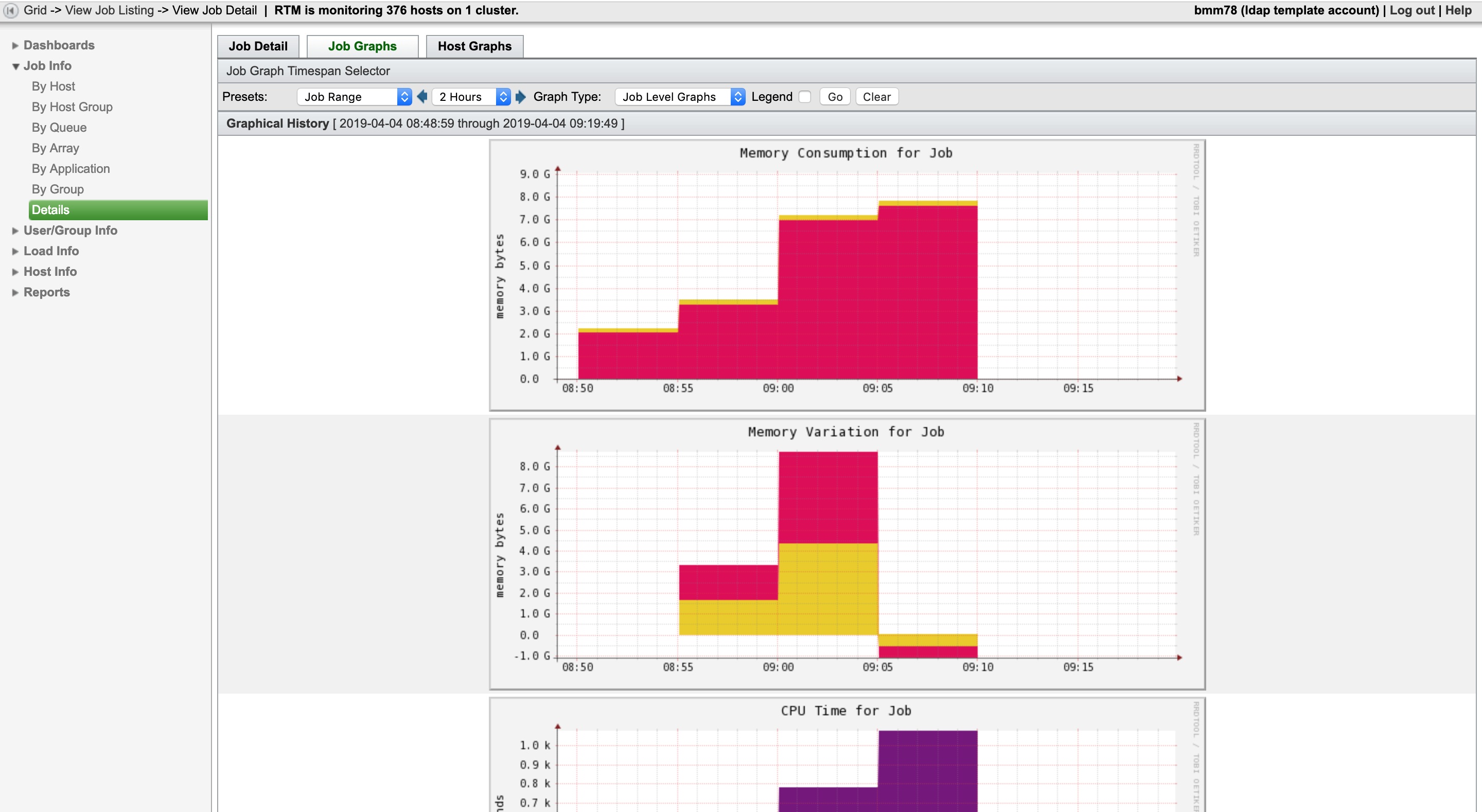1482x812 pixels.
Task: Open By Array view
Action: pos(55,149)
